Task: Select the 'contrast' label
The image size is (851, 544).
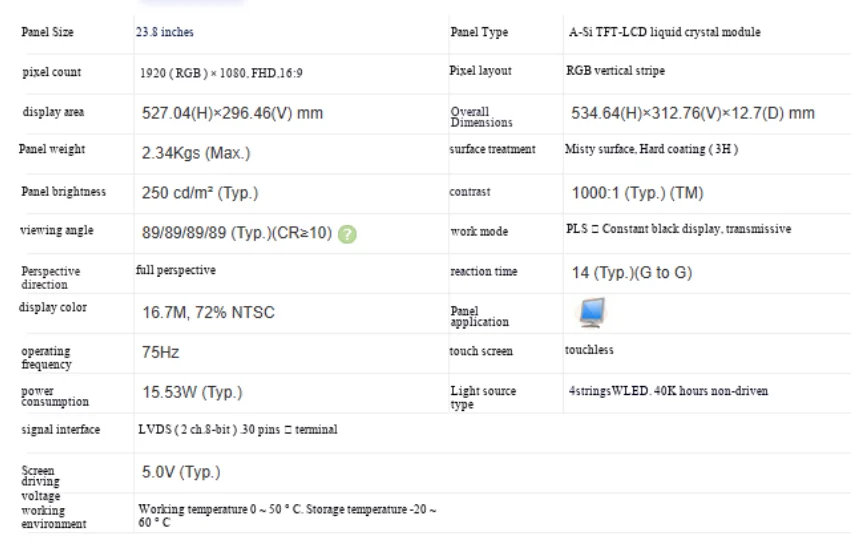Action: [470, 192]
